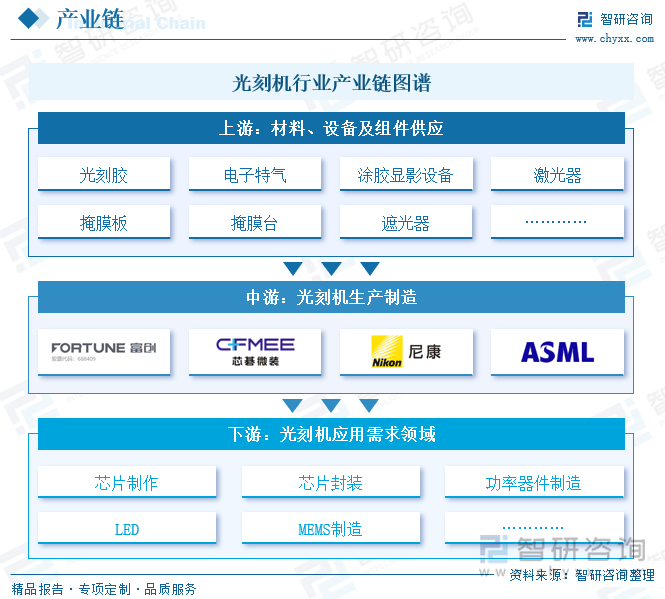Image resolution: width=665 pixels, height=599 pixels.
Task: Click the MEMS制造 box
Action: [x=331, y=528]
